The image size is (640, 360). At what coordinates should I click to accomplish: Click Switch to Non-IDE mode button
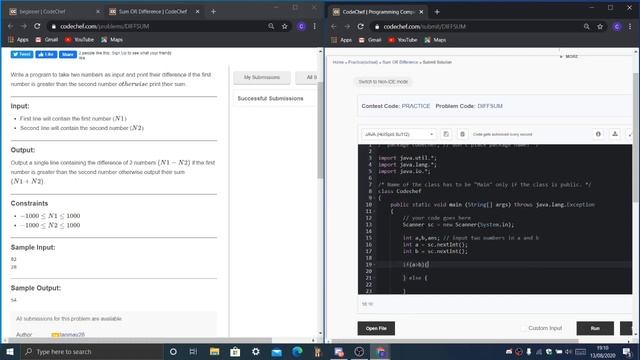pyautogui.click(x=383, y=82)
